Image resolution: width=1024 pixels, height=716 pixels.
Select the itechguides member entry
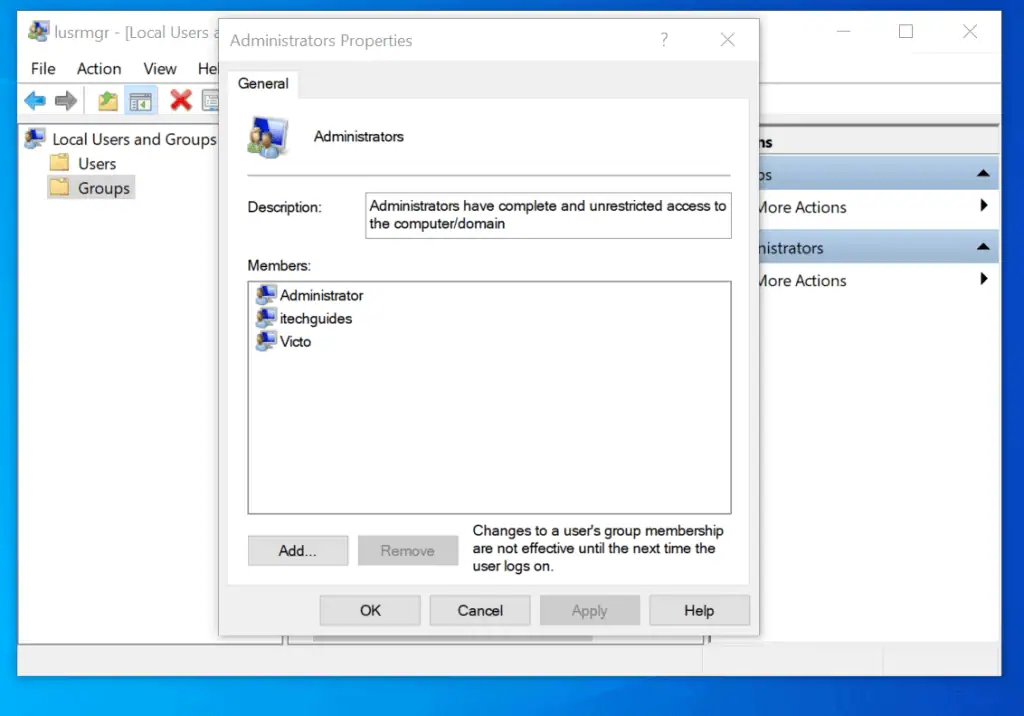(x=315, y=319)
